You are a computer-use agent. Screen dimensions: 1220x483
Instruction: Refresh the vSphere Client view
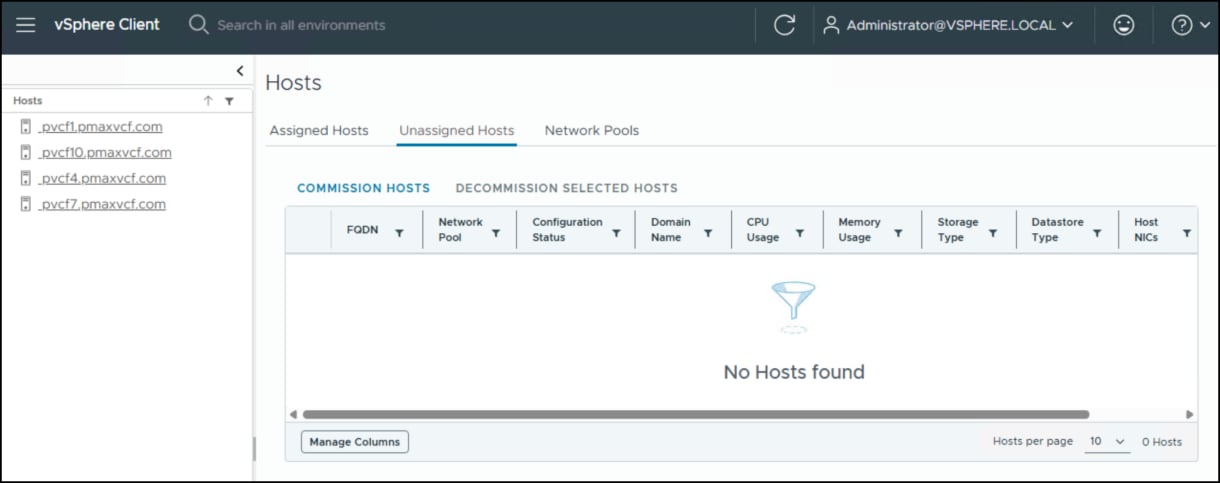(785, 26)
